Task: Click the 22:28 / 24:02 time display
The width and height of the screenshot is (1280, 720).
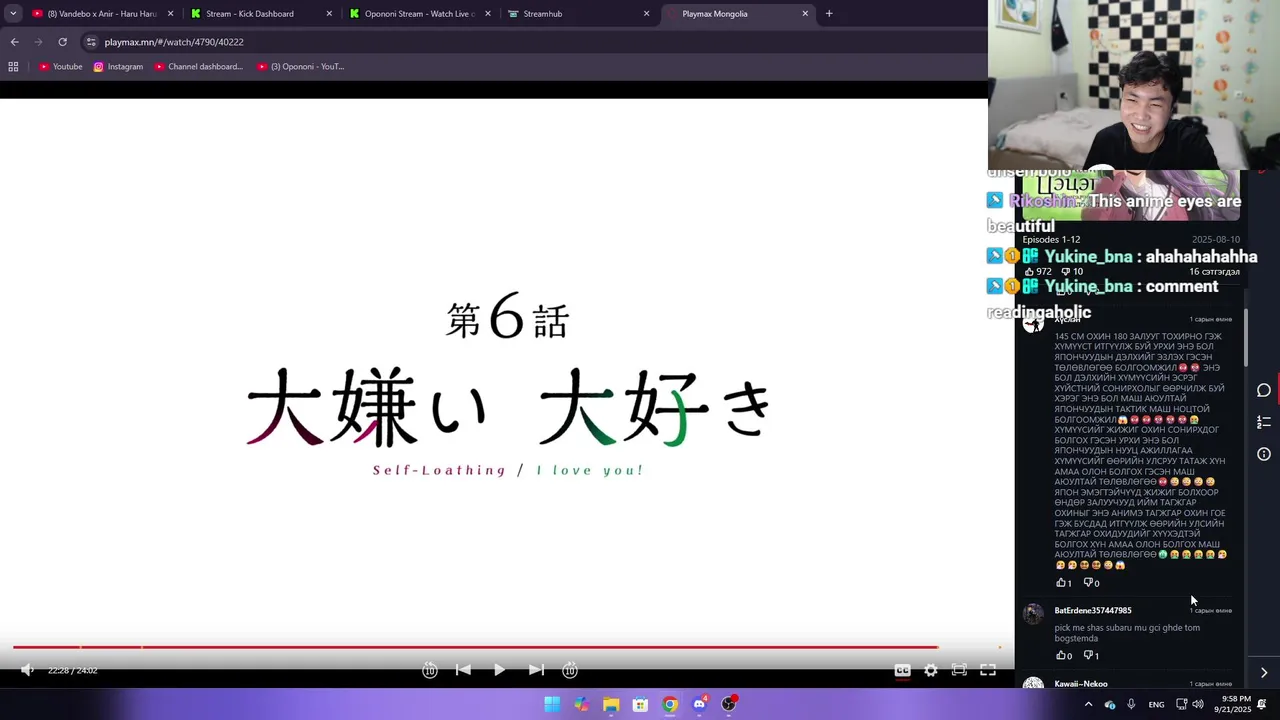Action: click(72, 670)
